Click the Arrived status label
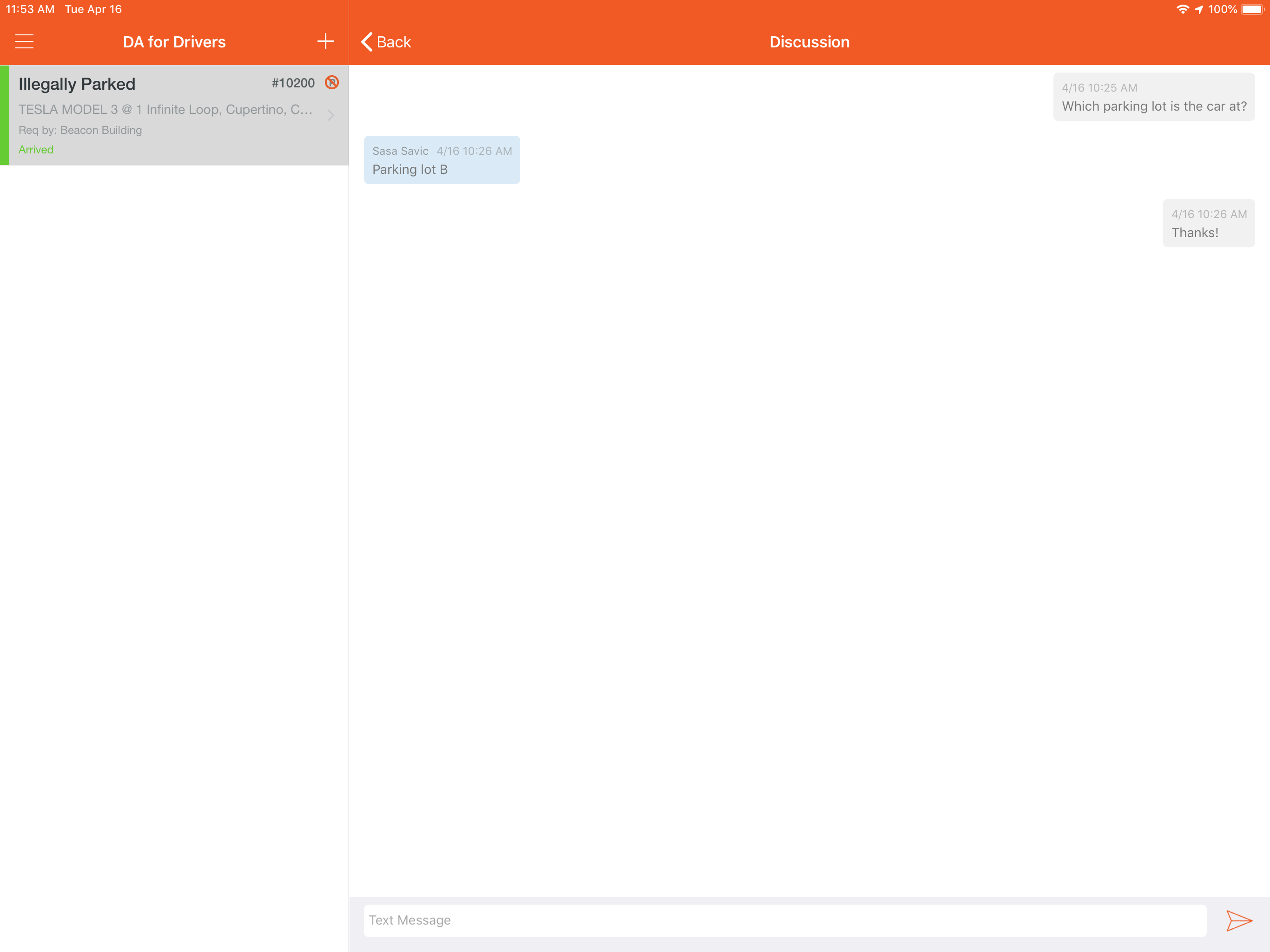 pyautogui.click(x=36, y=149)
